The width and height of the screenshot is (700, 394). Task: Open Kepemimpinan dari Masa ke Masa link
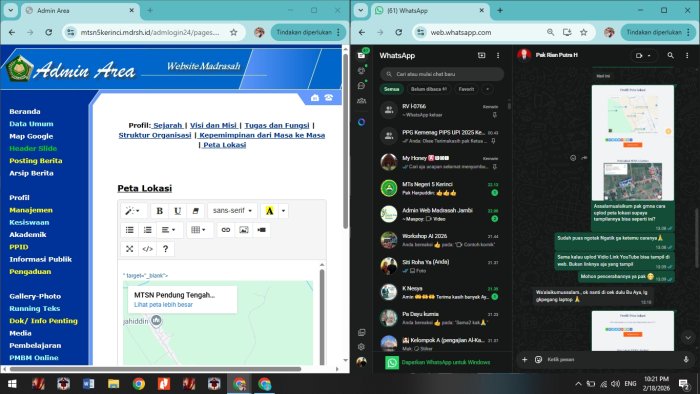point(262,135)
